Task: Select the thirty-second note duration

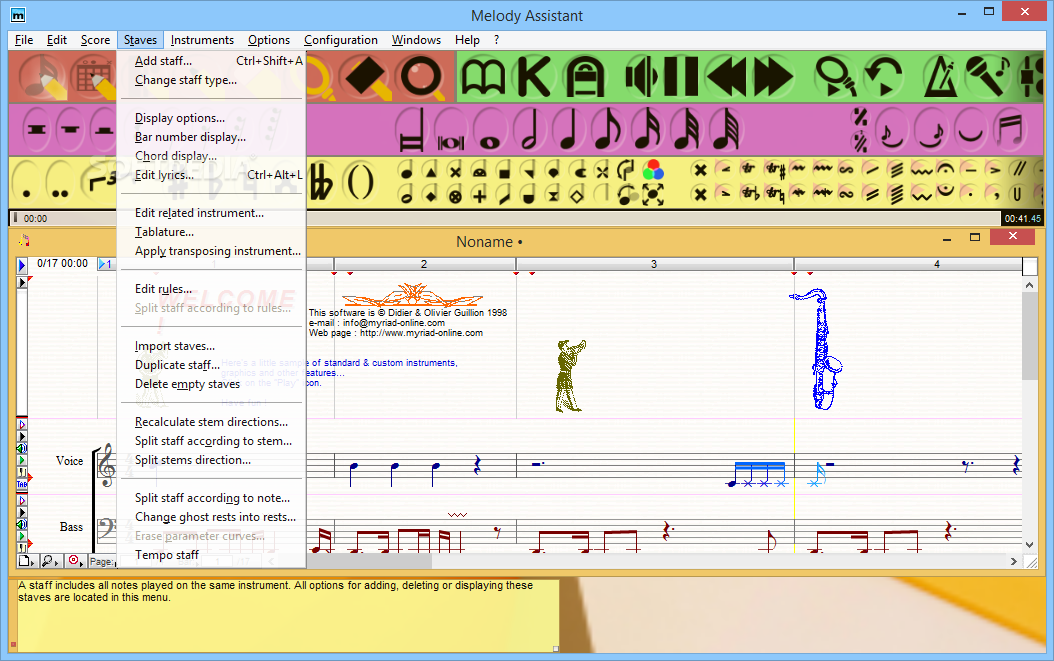Action: click(x=686, y=130)
